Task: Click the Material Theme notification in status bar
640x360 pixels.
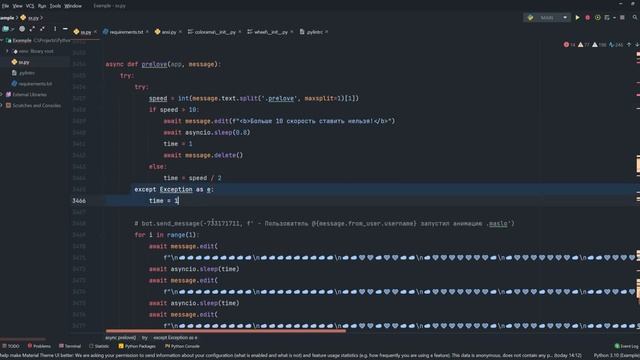Action: [x=291, y=356]
